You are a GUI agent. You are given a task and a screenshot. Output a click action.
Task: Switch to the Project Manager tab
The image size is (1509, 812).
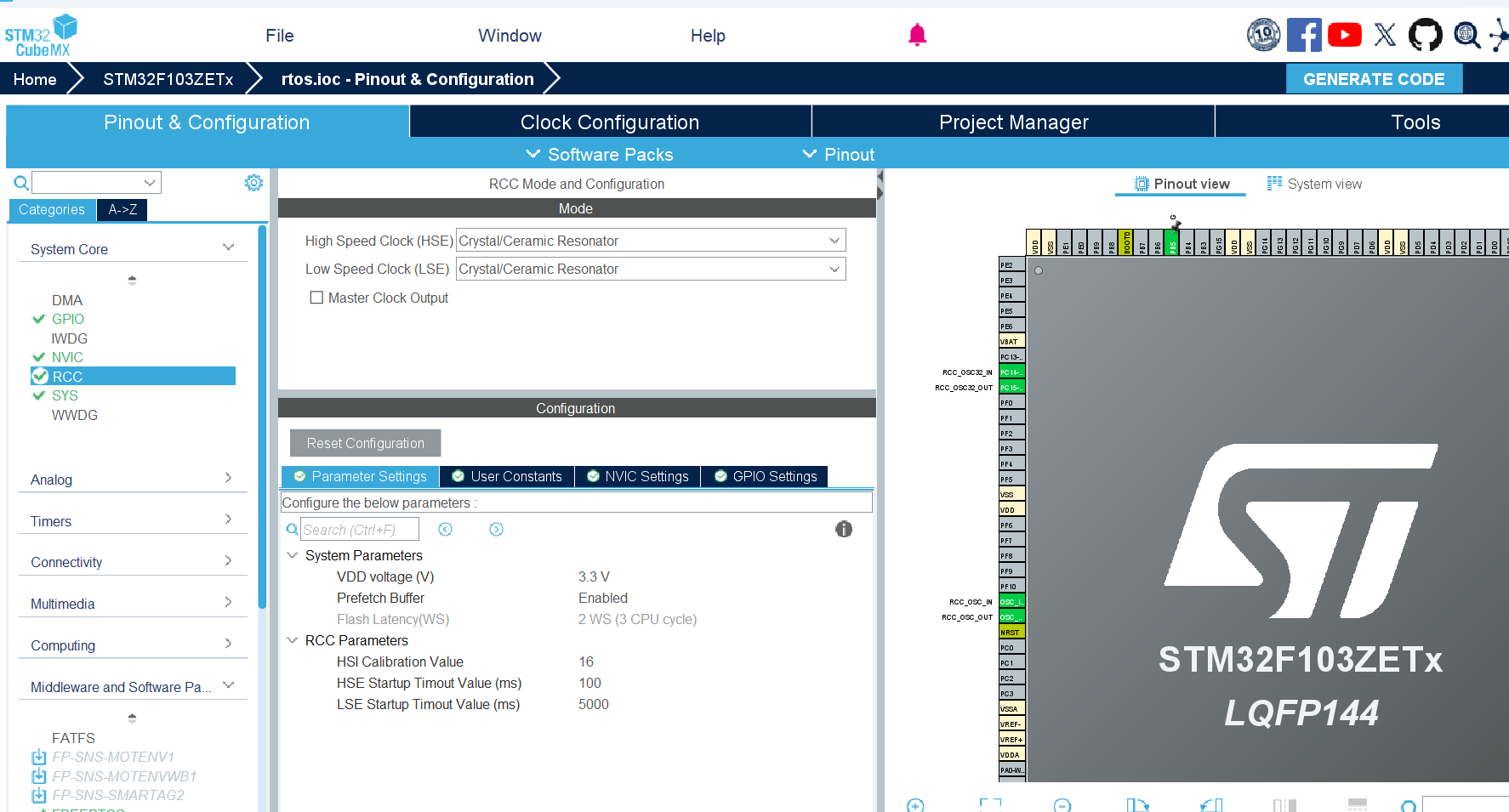pyautogui.click(x=1013, y=122)
